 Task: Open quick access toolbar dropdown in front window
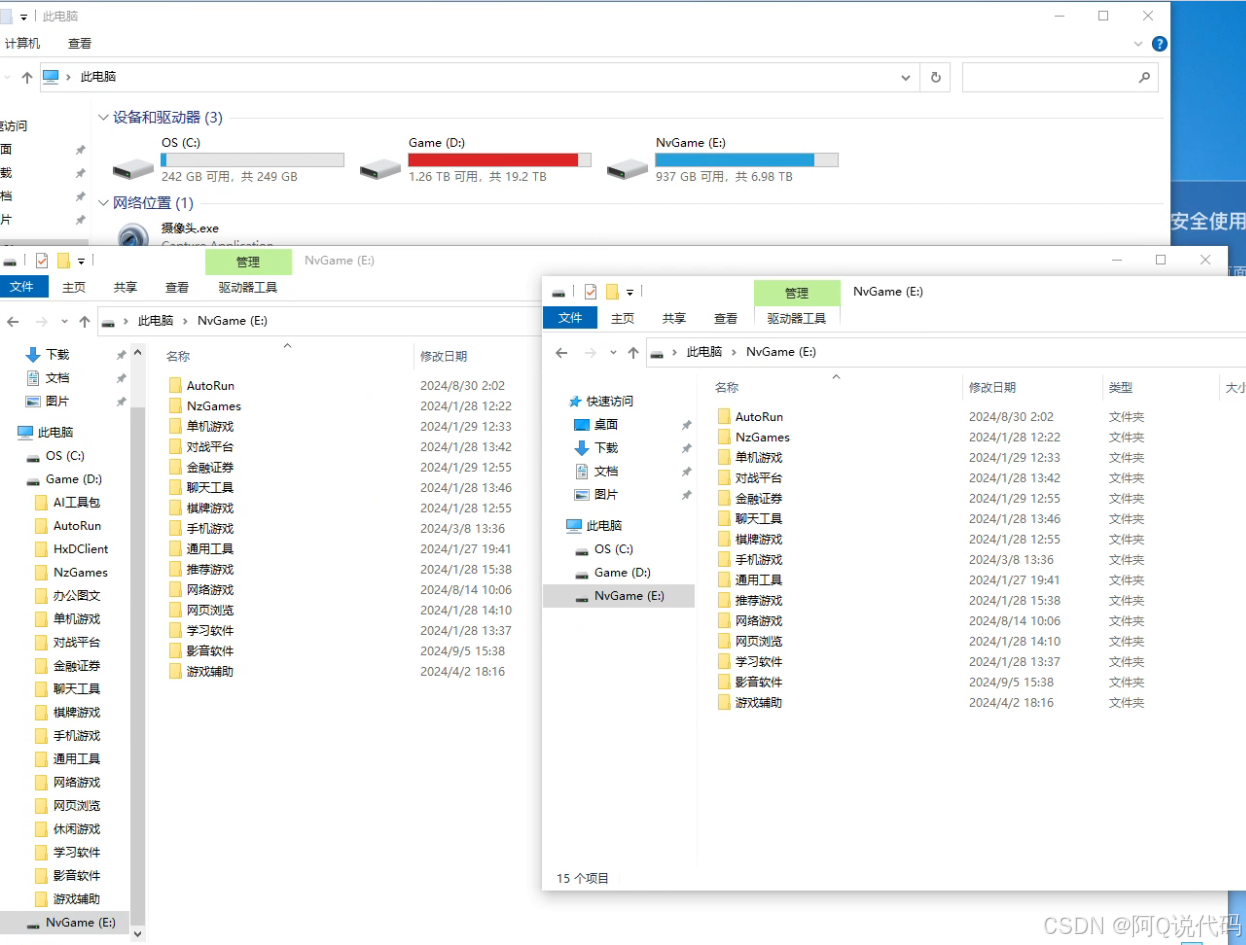[630, 293]
